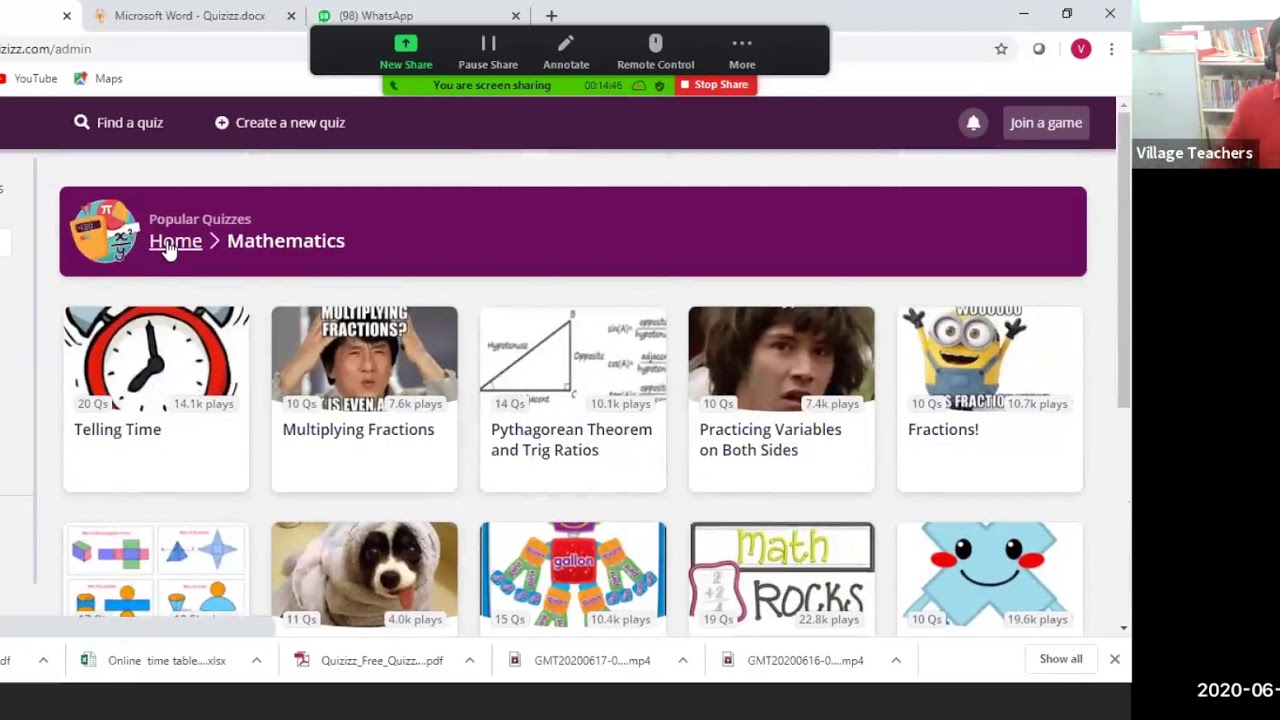Viewport: 1280px width, 720px height.
Task: Click the green encryption shield in share bar
Action: [x=659, y=85]
